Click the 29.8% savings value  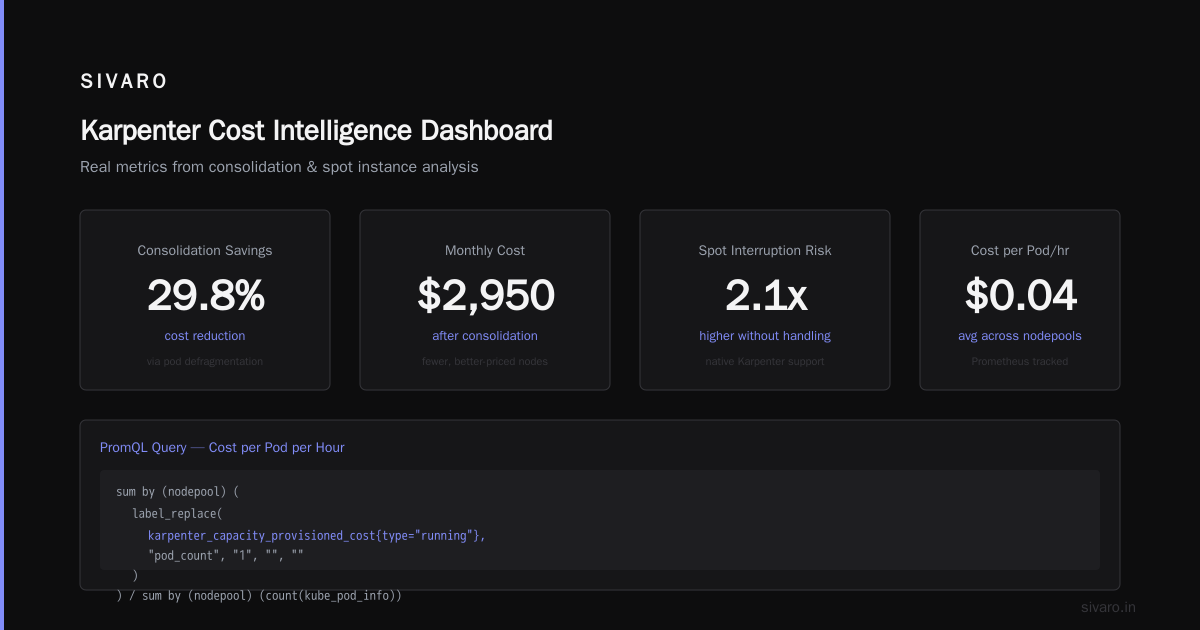click(205, 295)
